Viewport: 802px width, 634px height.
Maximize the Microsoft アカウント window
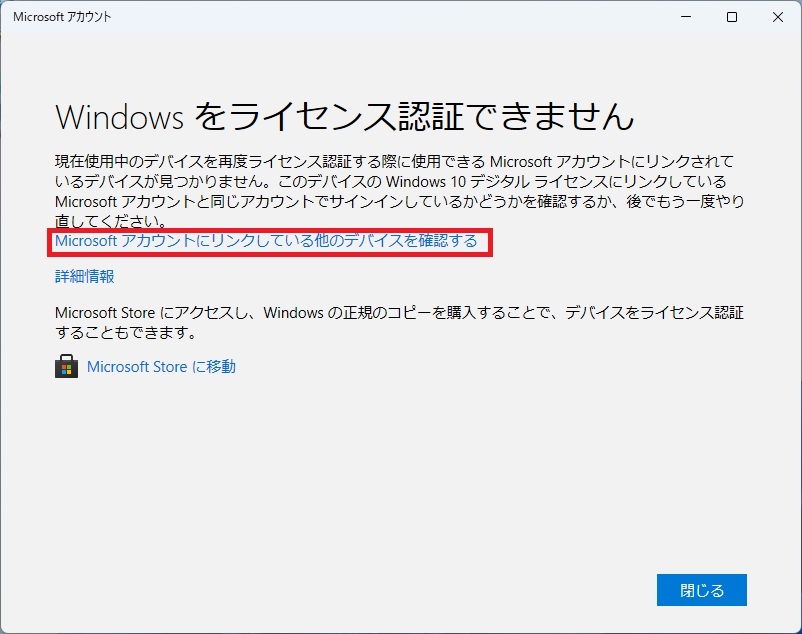click(732, 17)
